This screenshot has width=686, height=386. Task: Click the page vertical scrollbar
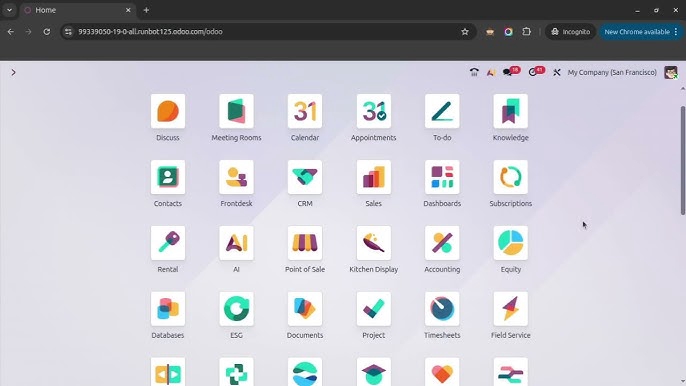[x=682, y=160]
